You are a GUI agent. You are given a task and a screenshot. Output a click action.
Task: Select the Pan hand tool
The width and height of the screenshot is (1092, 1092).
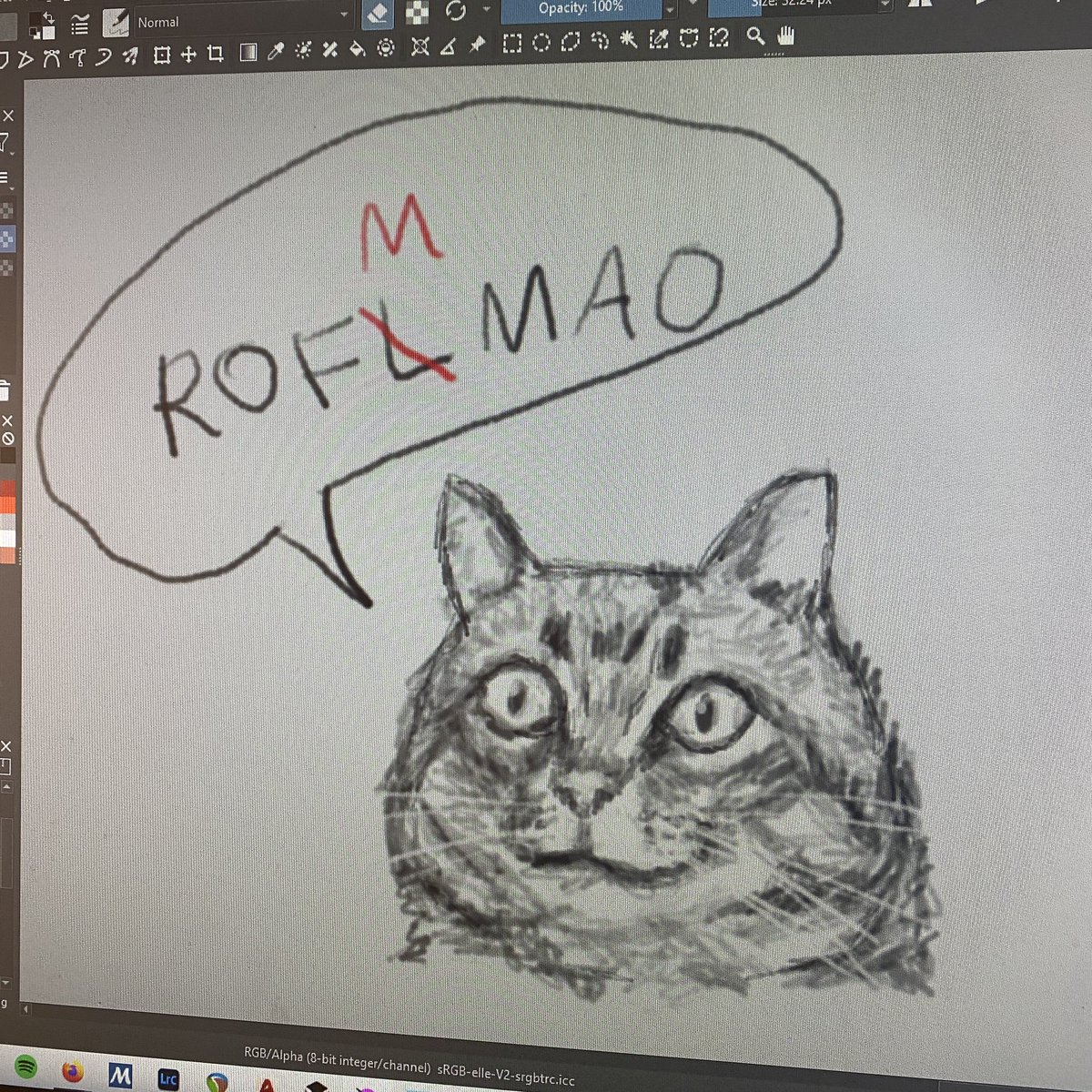786,35
